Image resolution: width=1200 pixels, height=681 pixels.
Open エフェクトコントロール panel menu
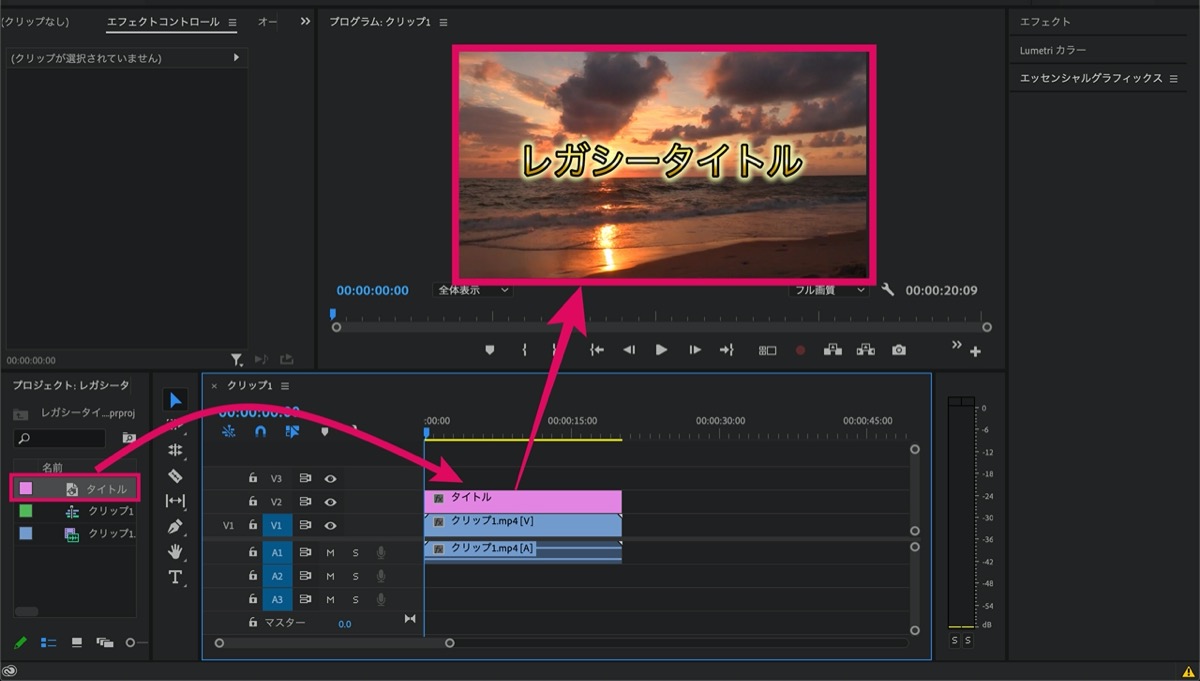pyautogui.click(x=233, y=22)
